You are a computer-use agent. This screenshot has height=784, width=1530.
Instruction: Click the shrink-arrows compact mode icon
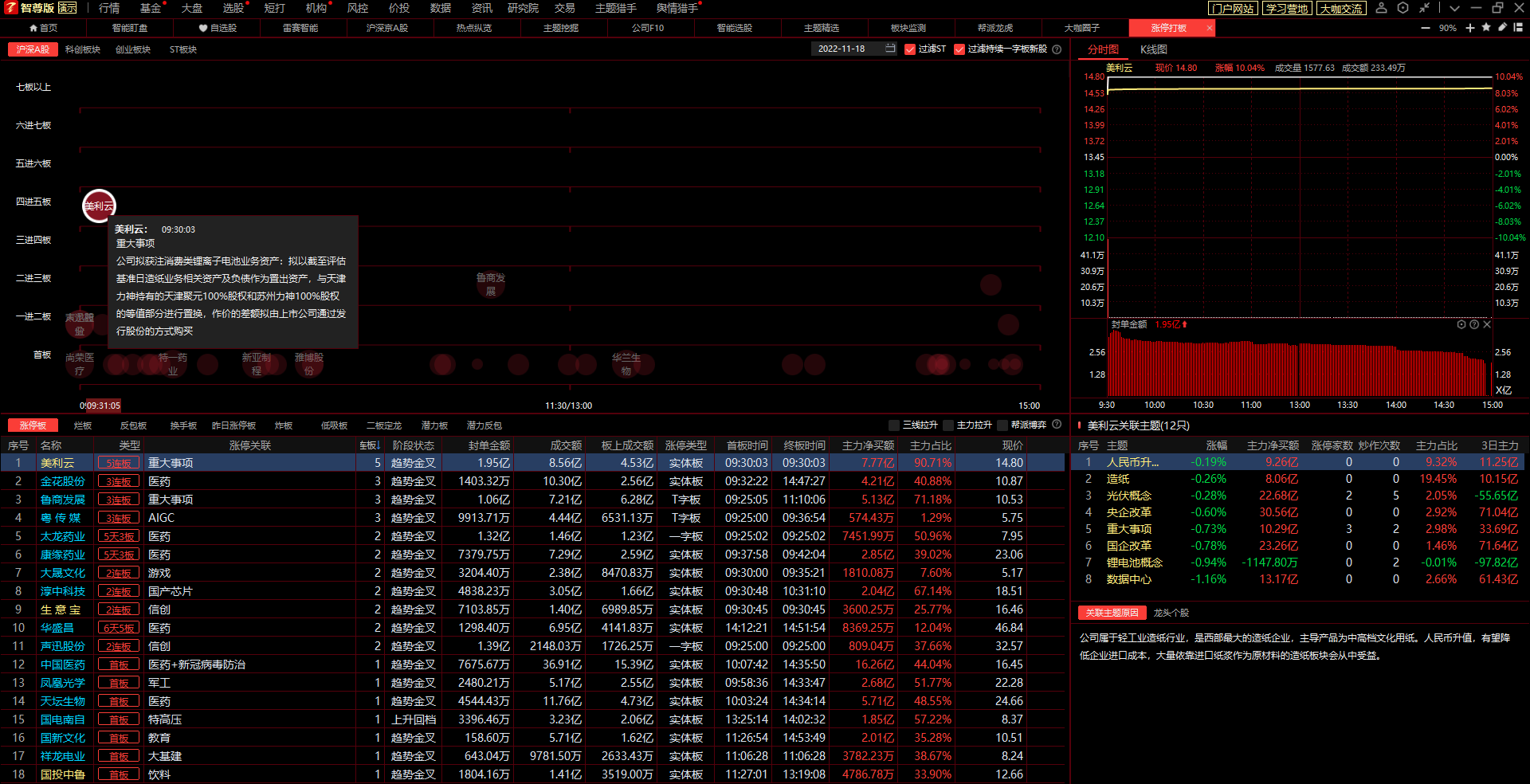[x=1425, y=8]
